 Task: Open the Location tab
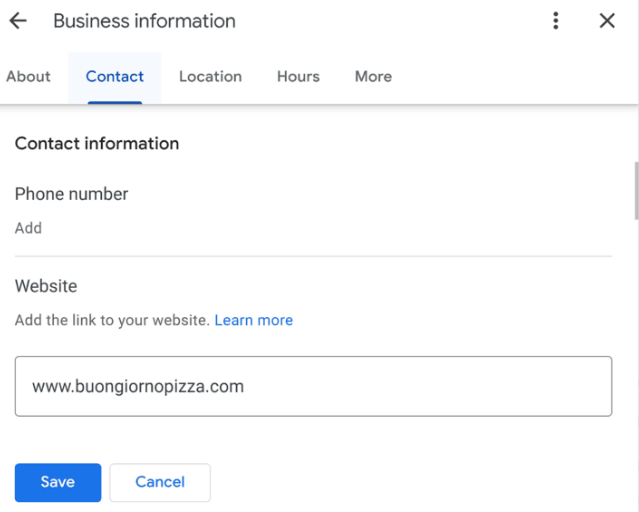(210, 76)
